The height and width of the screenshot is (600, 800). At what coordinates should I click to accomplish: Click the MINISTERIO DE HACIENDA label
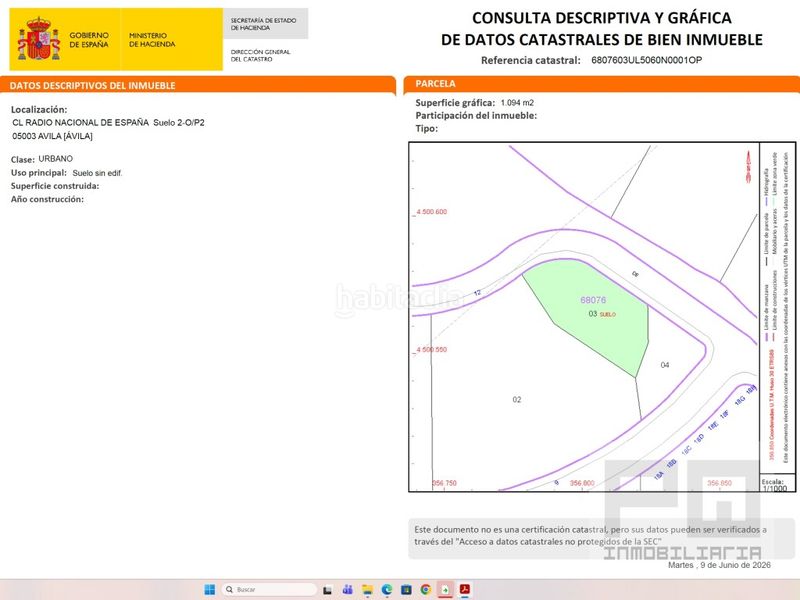(152, 40)
